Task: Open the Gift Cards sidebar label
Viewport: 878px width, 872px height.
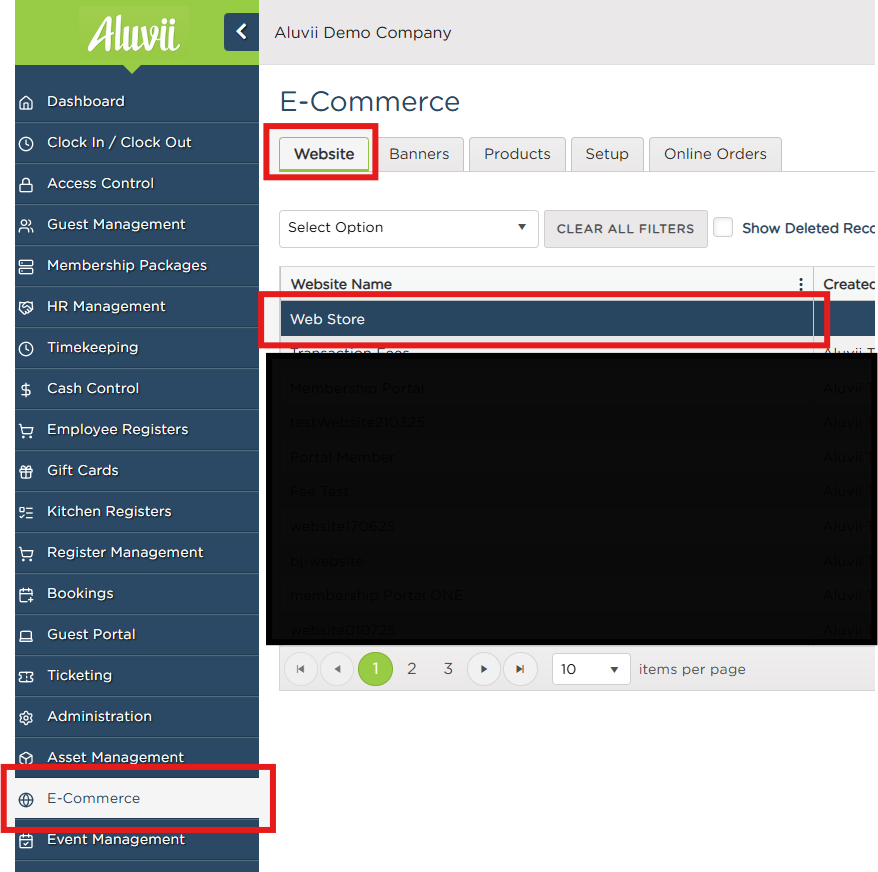Action: 82,470
